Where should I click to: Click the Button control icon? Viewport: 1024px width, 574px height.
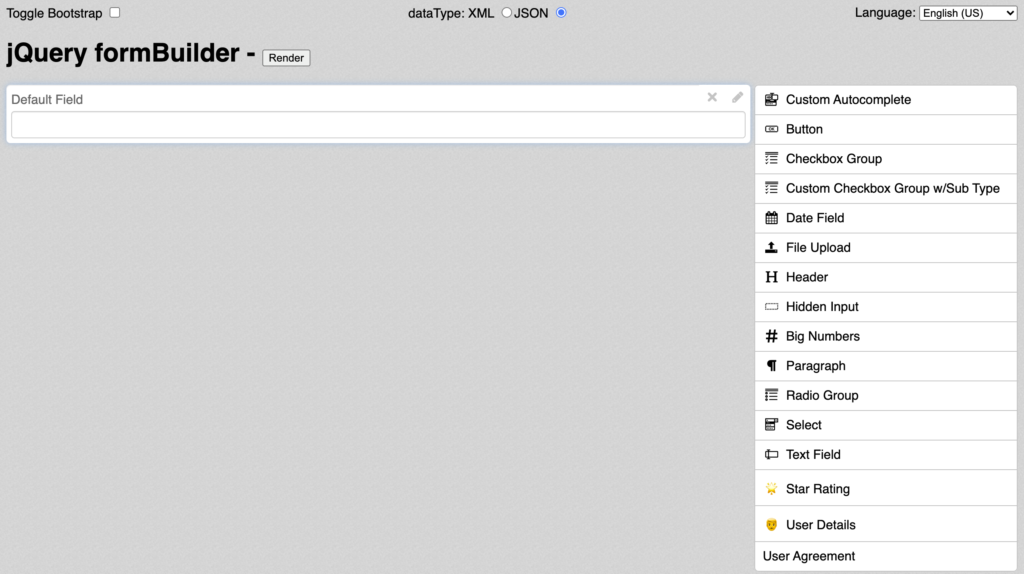(771, 129)
